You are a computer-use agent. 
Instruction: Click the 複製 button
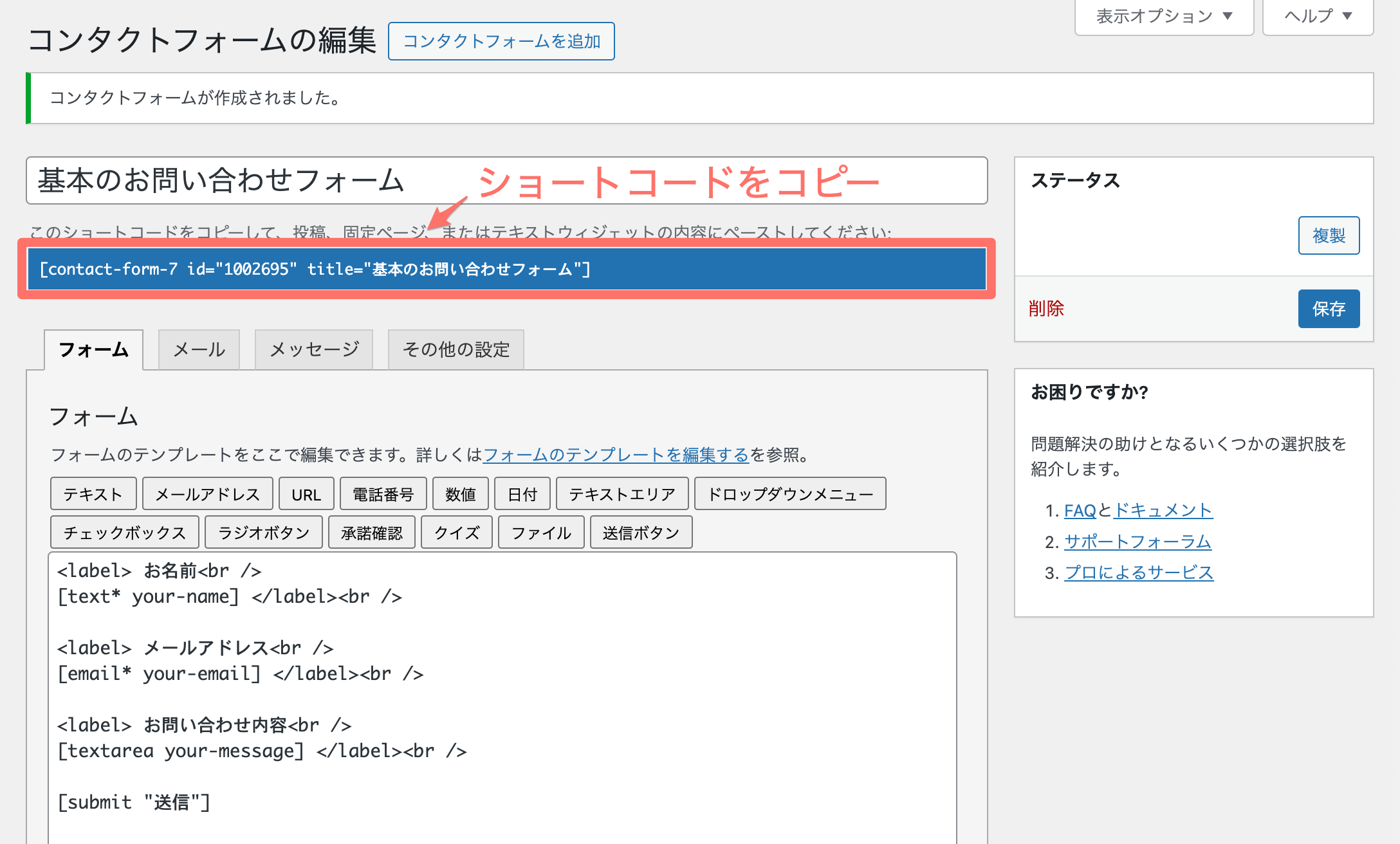pyautogui.click(x=1329, y=235)
